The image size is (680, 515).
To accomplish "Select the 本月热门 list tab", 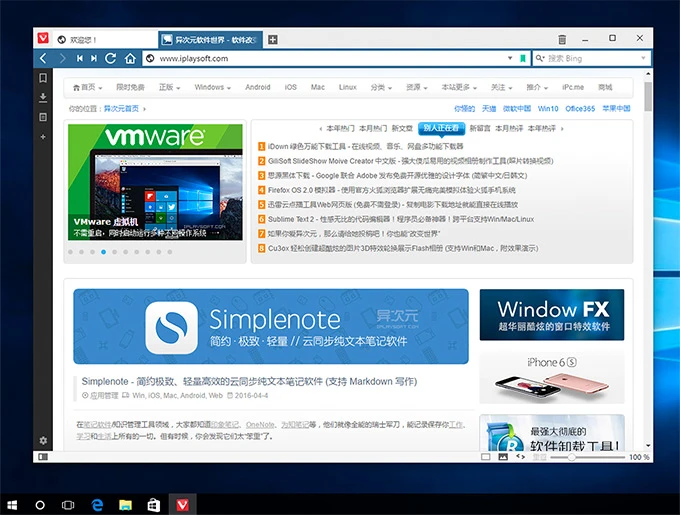I will coord(373,128).
